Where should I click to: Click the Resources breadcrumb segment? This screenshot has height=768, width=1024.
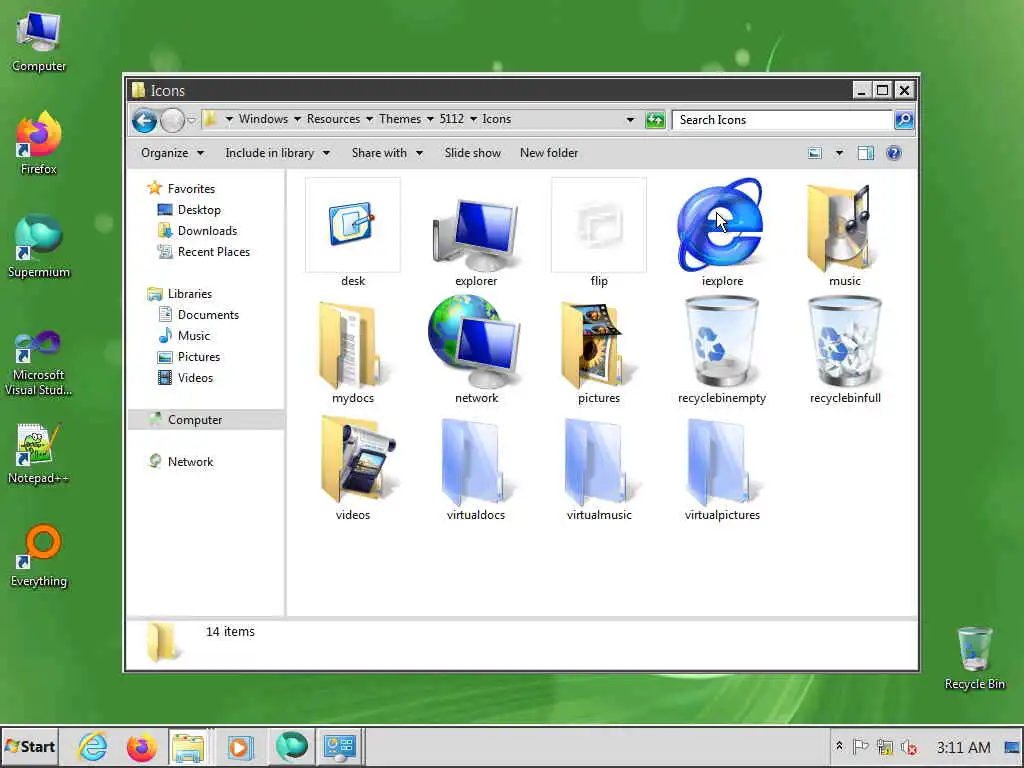333,119
